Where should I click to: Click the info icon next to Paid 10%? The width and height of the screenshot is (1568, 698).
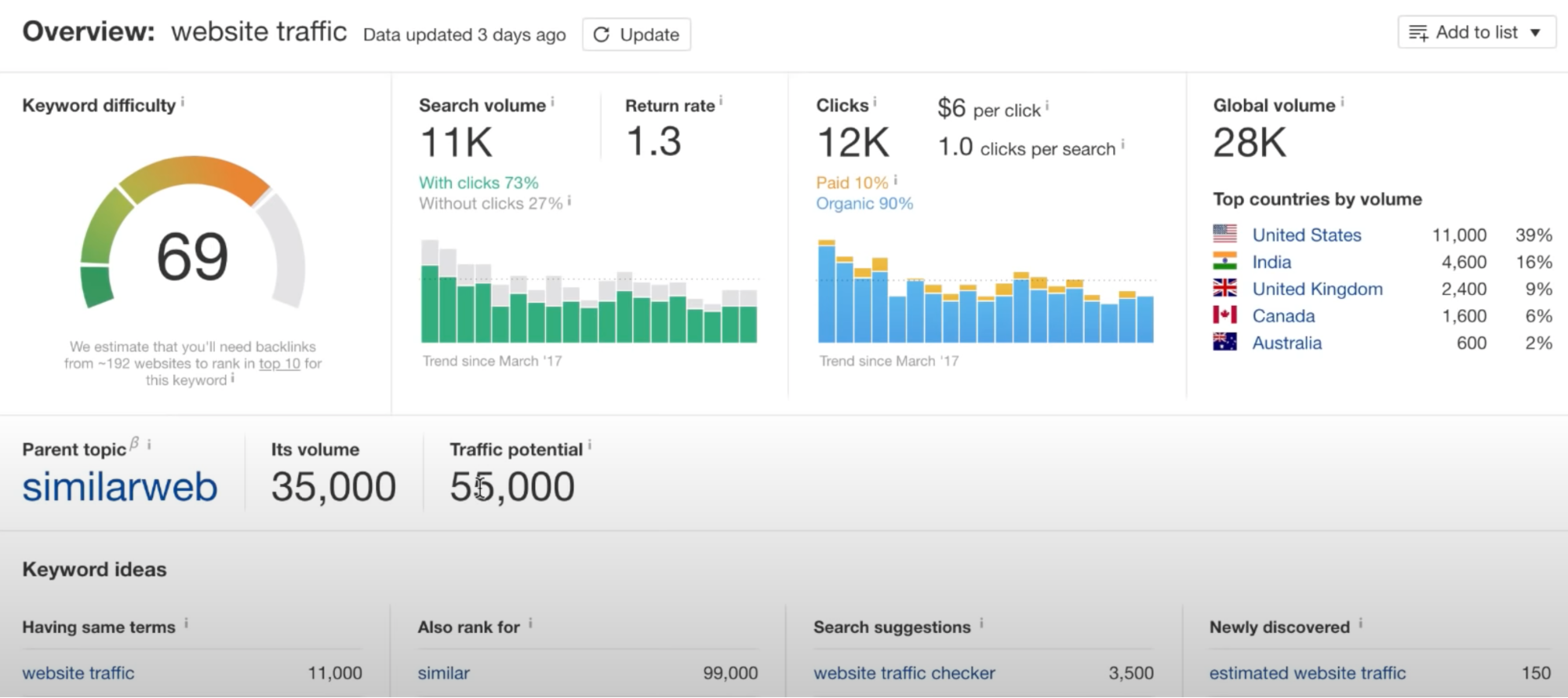(x=895, y=180)
